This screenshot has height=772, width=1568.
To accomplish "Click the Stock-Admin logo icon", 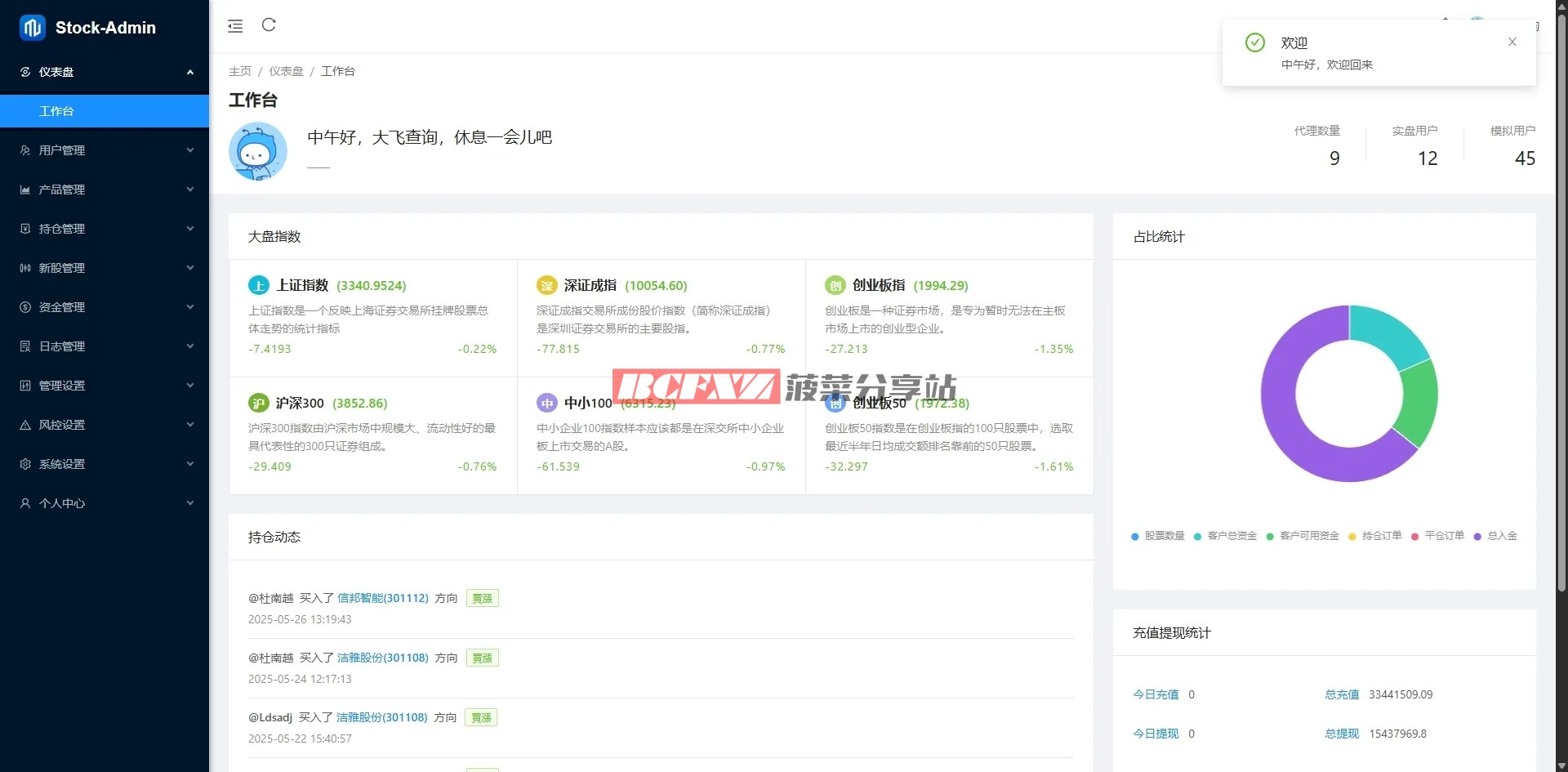I will (x=32, y=28).
